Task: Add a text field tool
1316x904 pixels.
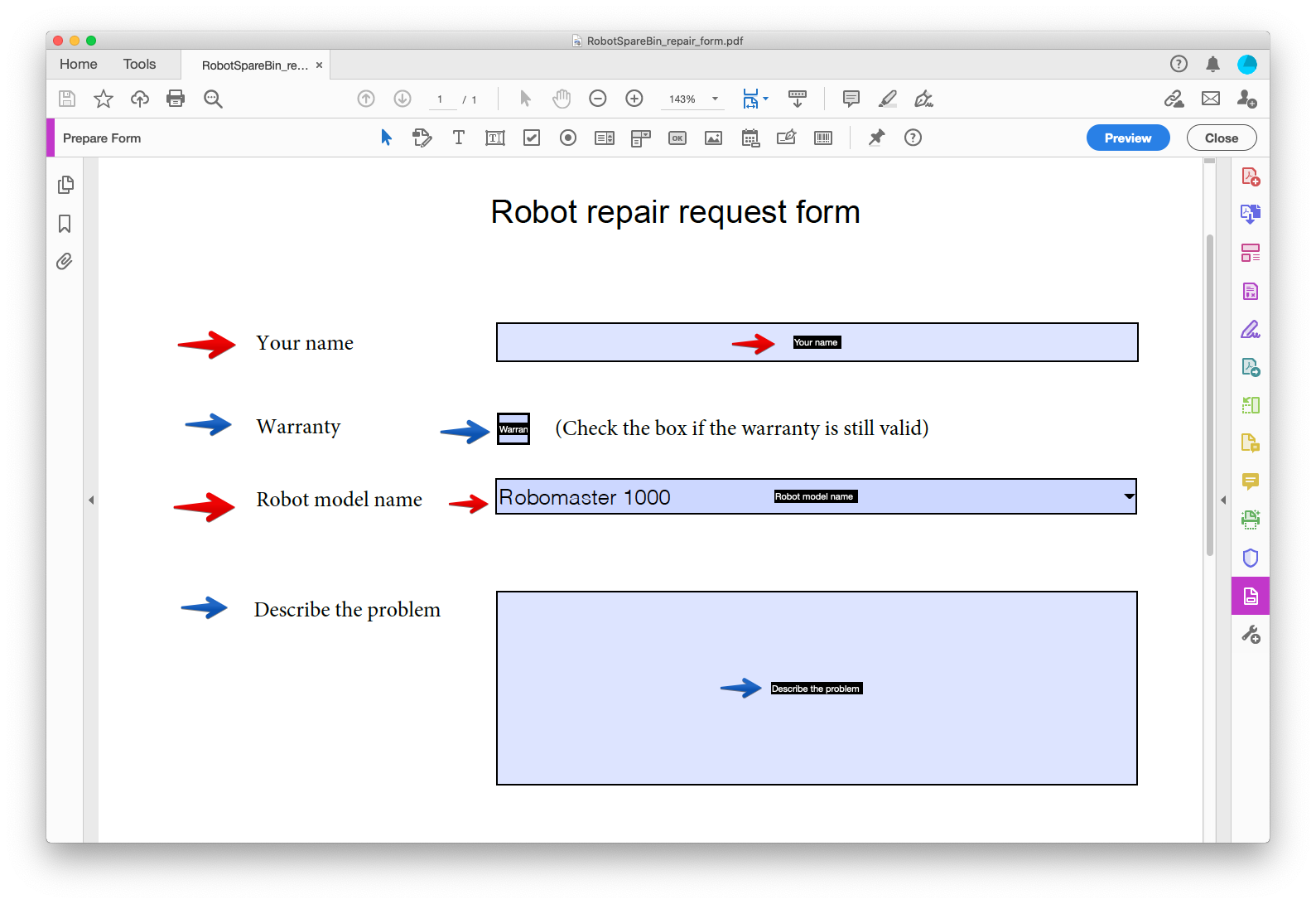Action: pyautogui.click(x=495, y=138)
